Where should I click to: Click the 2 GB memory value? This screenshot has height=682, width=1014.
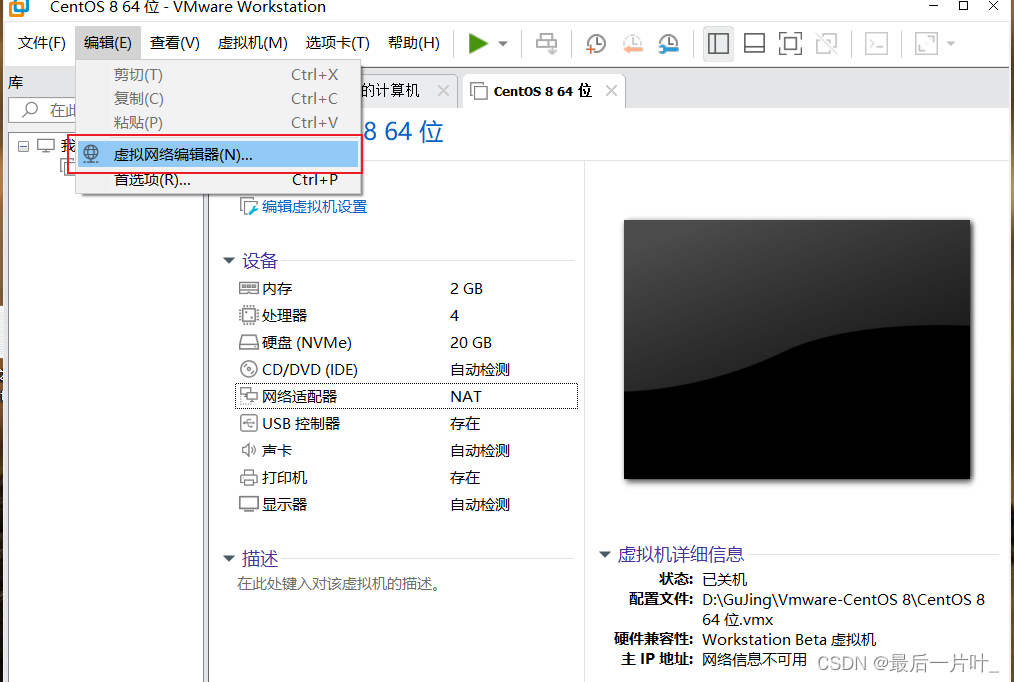(466, 288)
